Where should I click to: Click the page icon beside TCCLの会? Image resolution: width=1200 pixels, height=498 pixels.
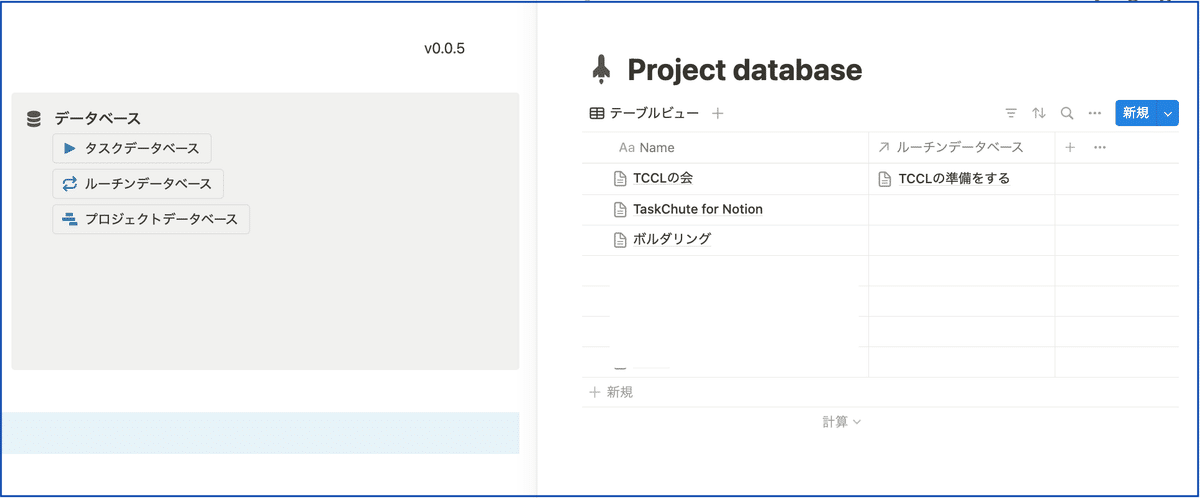click(620, 179)
